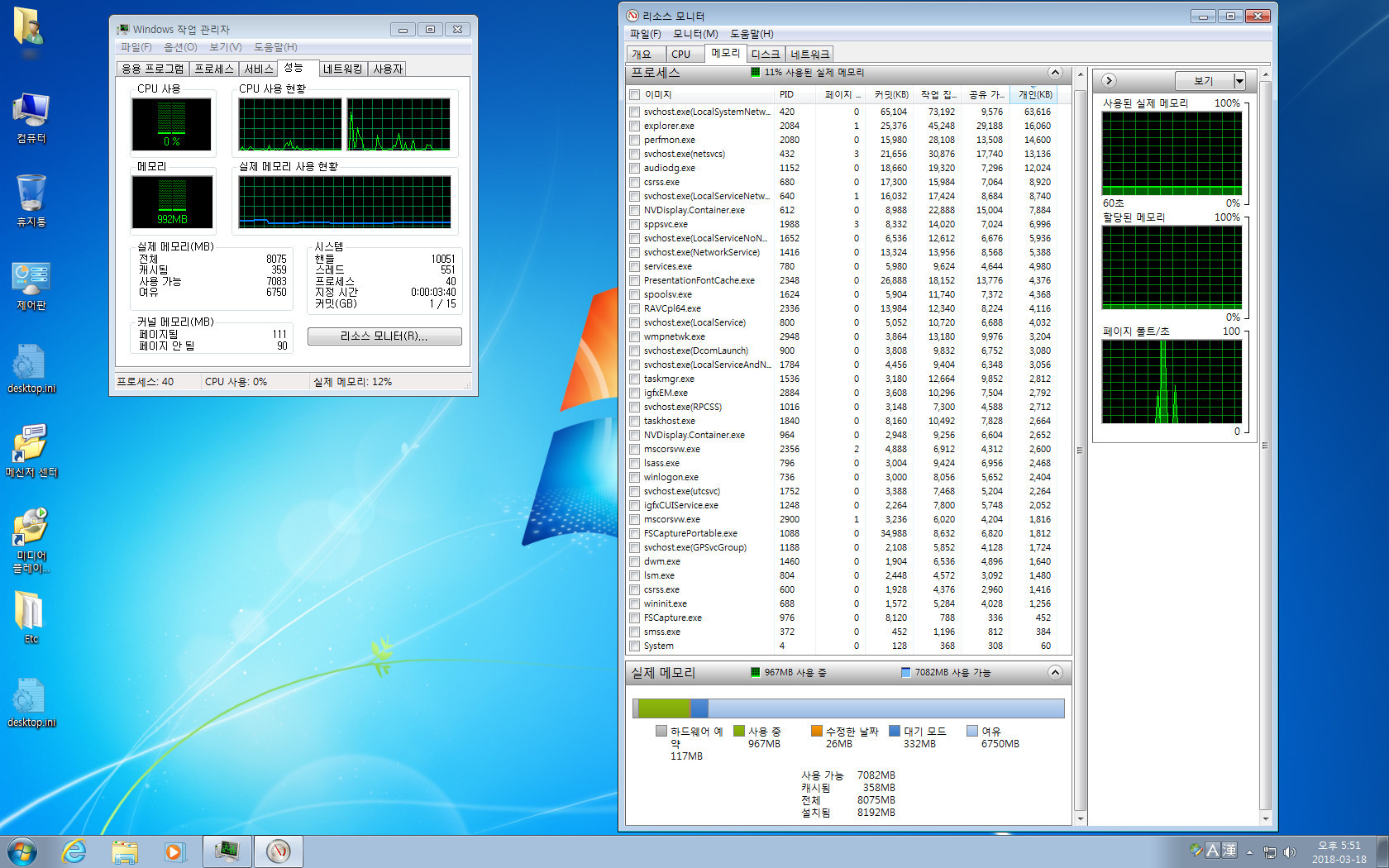Click the Windows Start orb

pyautogui.click(x=22, y=851)
